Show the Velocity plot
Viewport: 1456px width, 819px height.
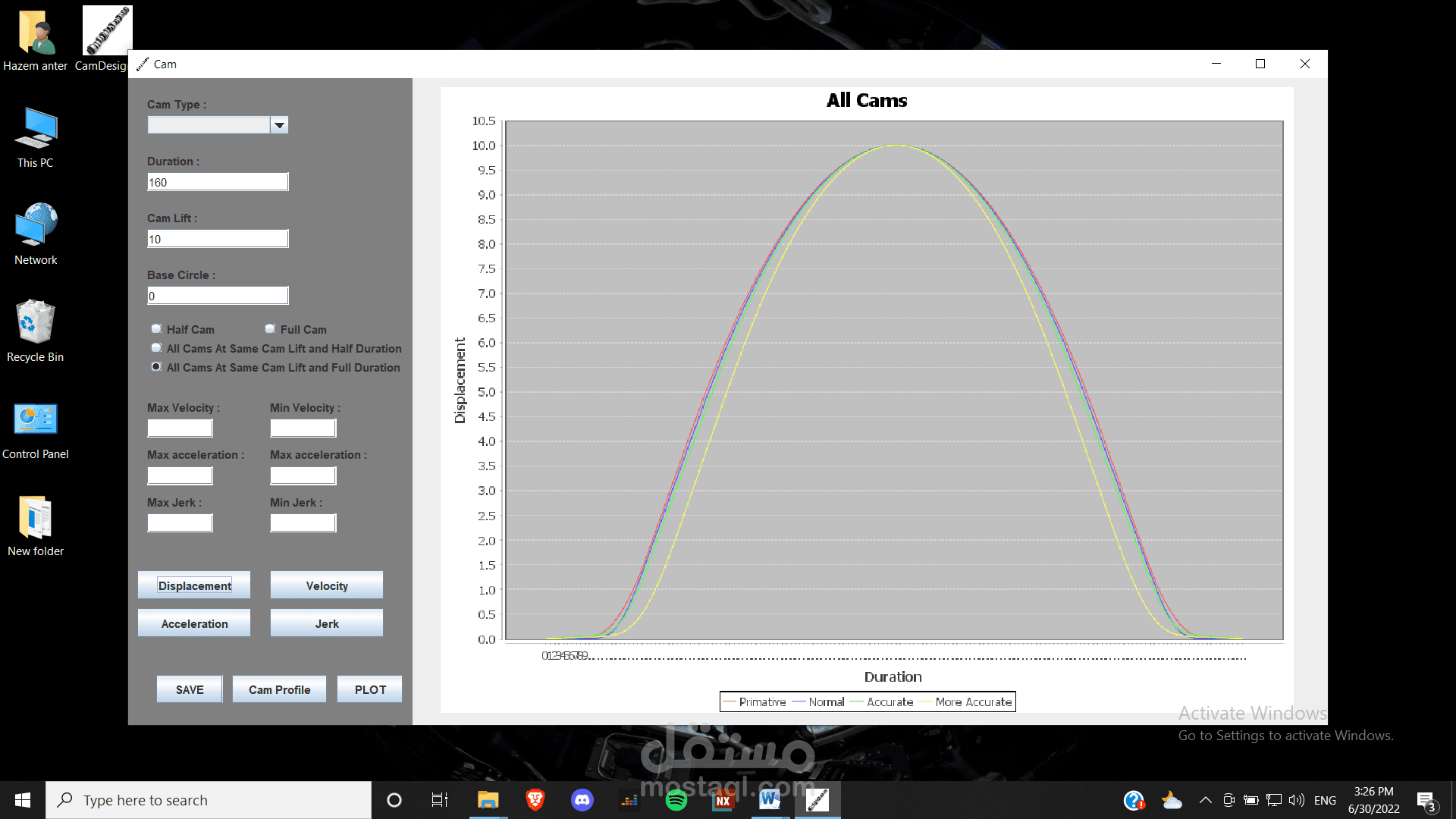pos(327,585)
